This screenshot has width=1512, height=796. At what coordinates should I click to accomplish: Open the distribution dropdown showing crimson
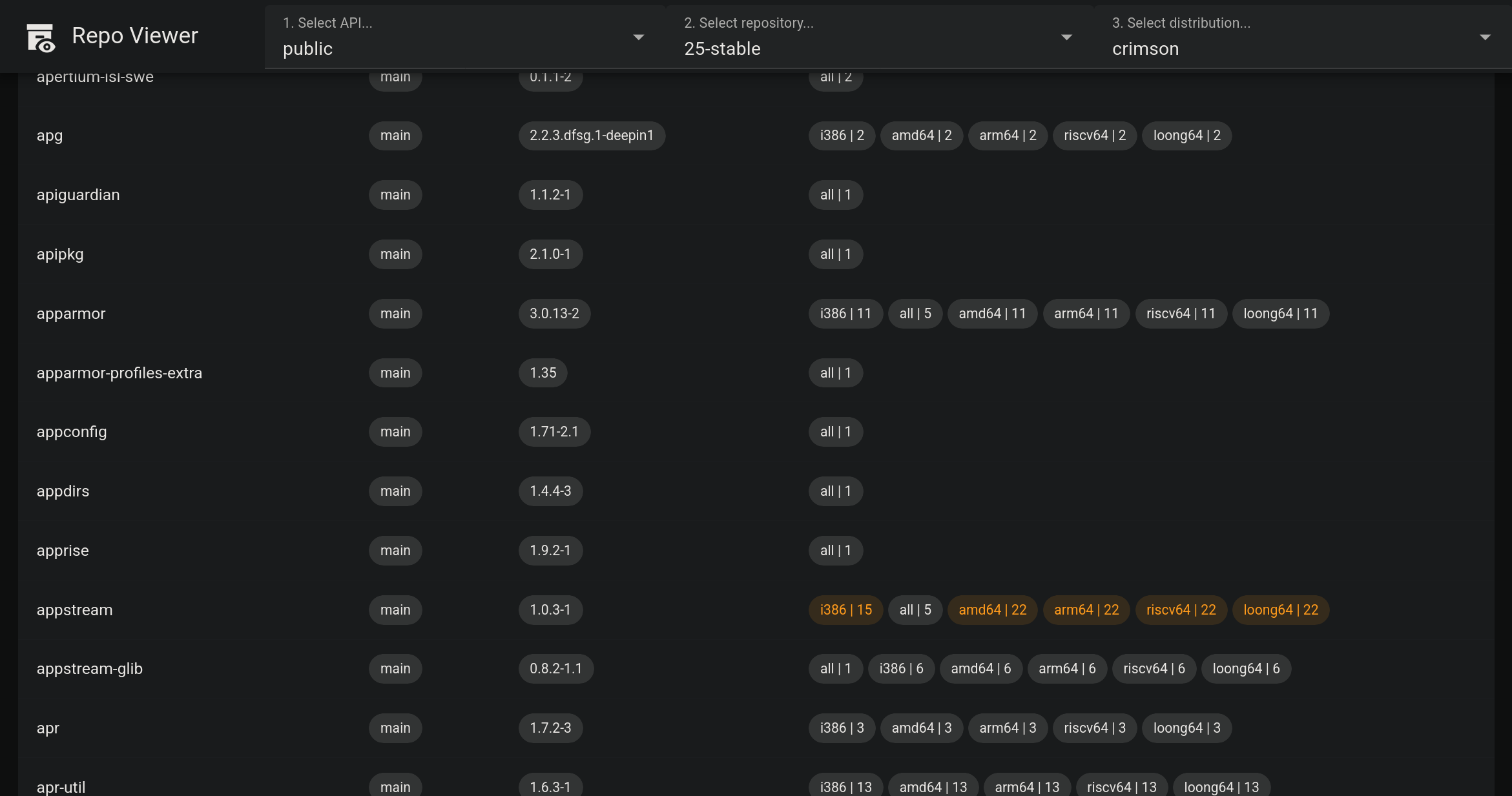pyautogui.click(x=1303, y=37)
